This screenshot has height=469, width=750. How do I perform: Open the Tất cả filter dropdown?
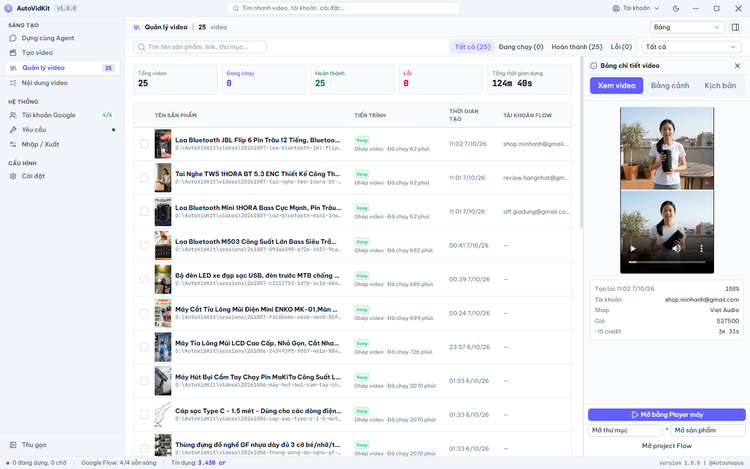(x=691, y=47)
